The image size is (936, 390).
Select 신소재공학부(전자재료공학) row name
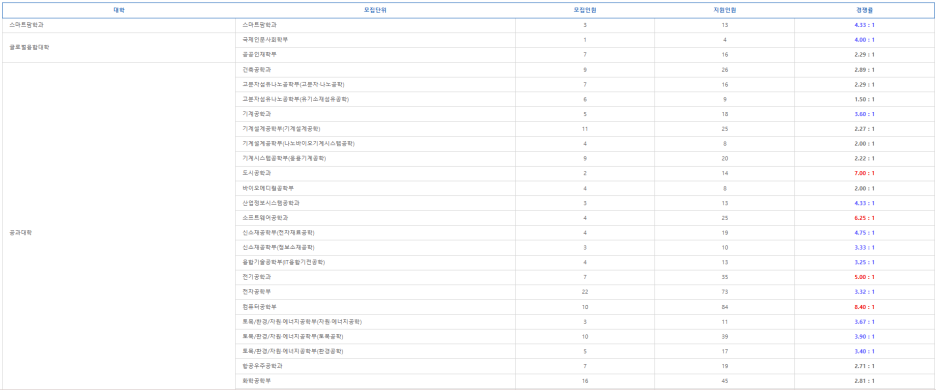click(x=278, y=233)
